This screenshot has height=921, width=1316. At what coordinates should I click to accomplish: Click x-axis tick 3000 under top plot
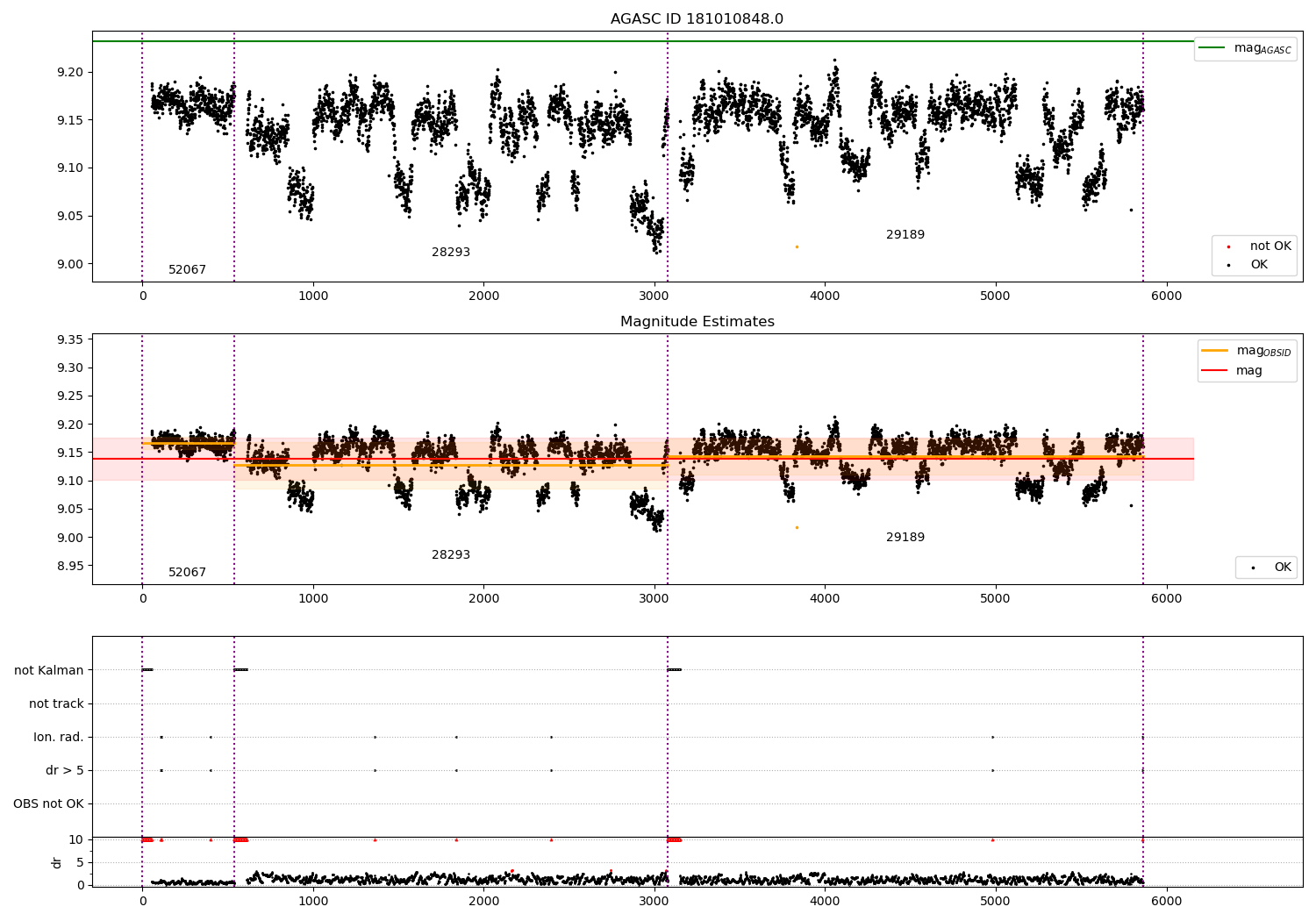click(x=654, y=296)
